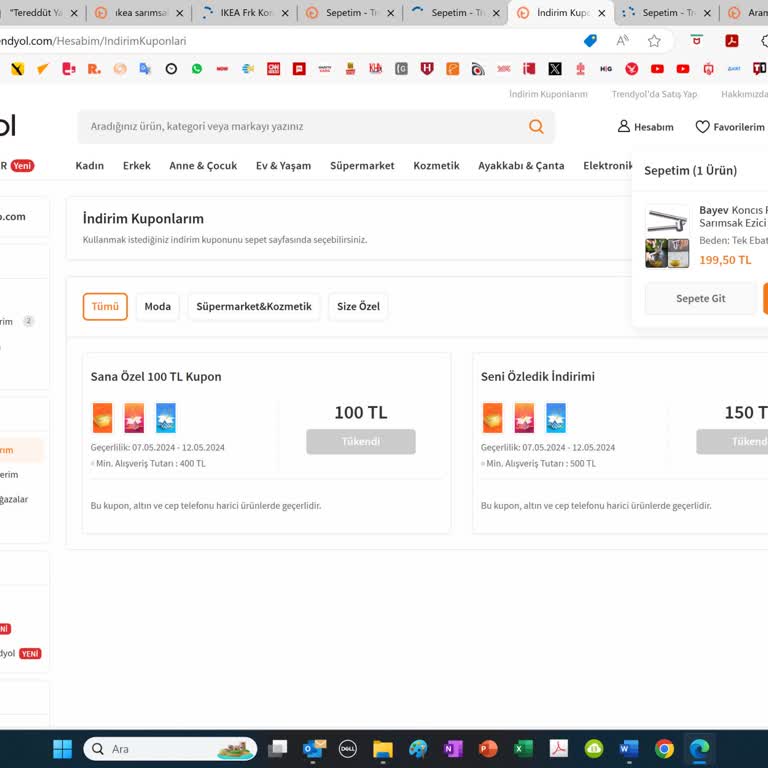This screenshot has width=768, height=768.
Task: Open the yellow X bookmark icon at the far left
Action: [17, 69]
